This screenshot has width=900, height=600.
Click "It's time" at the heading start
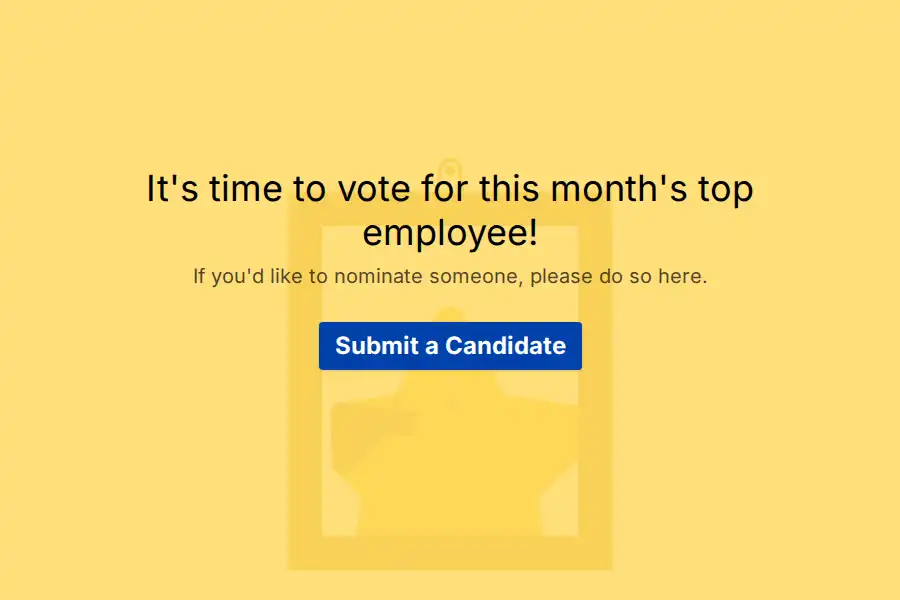point(208,188)
